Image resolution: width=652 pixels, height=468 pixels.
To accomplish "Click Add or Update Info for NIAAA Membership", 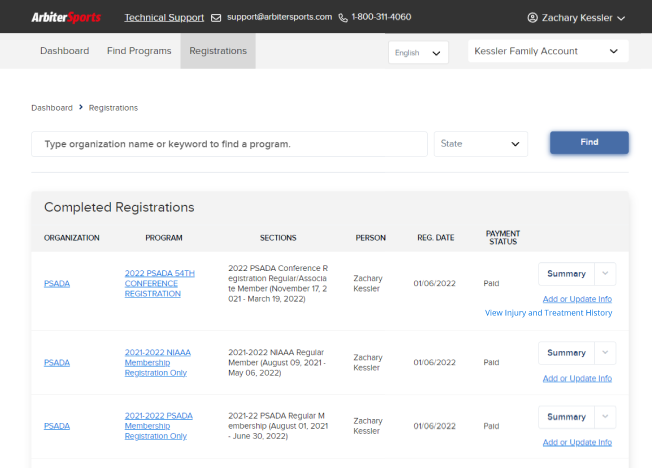I will tap(577, 379).
